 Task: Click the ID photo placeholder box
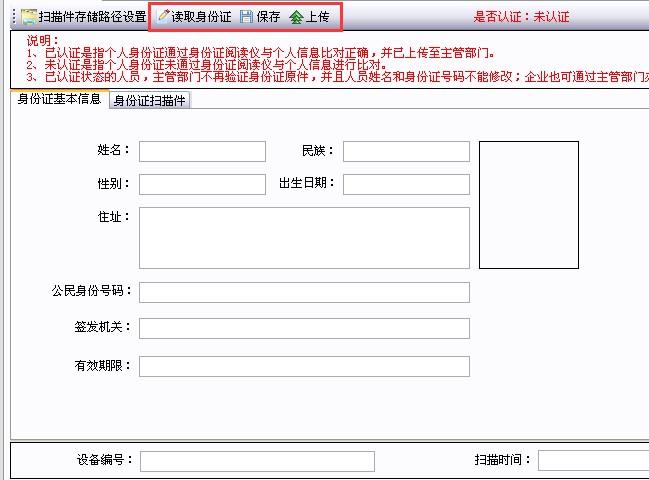[x=528, y=205]
